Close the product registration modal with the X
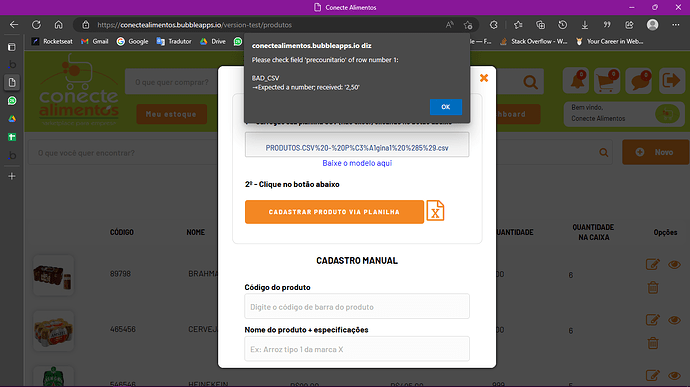Image resolution: width=690 pixels, height=387 pixels. [x=484, y=78]
